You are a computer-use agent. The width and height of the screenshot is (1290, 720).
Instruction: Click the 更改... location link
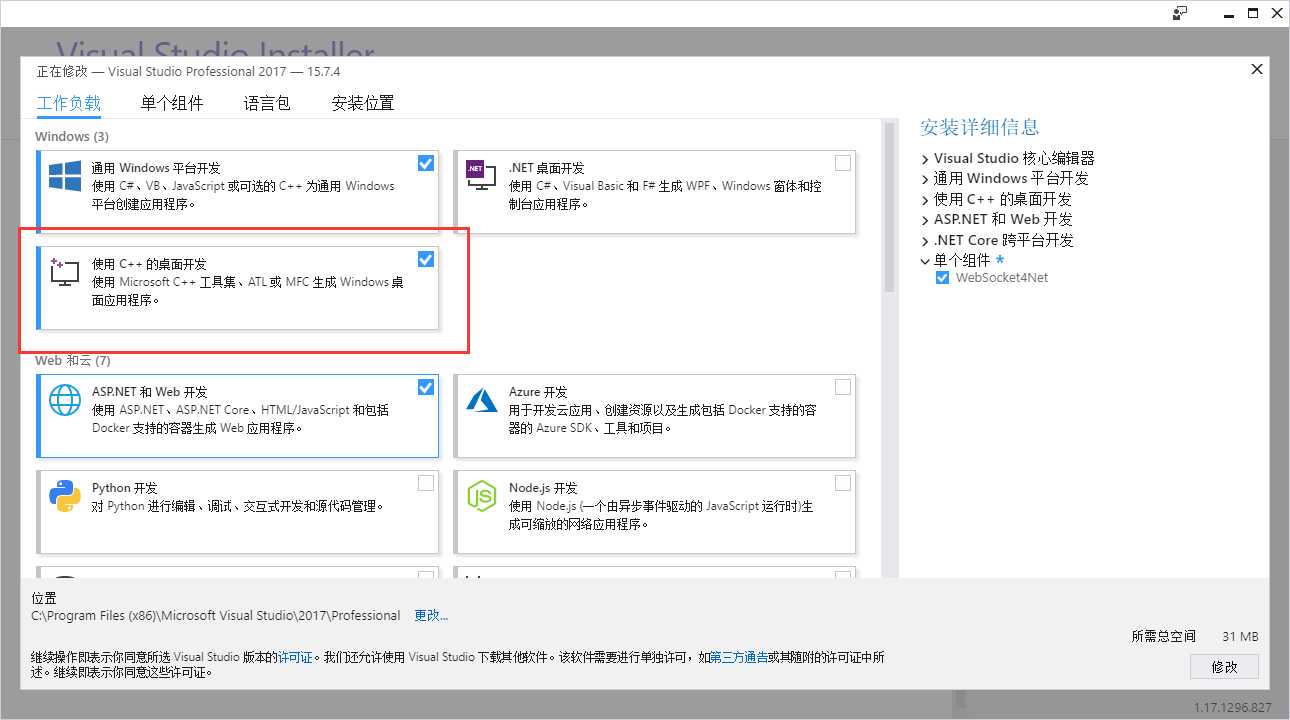431,616
